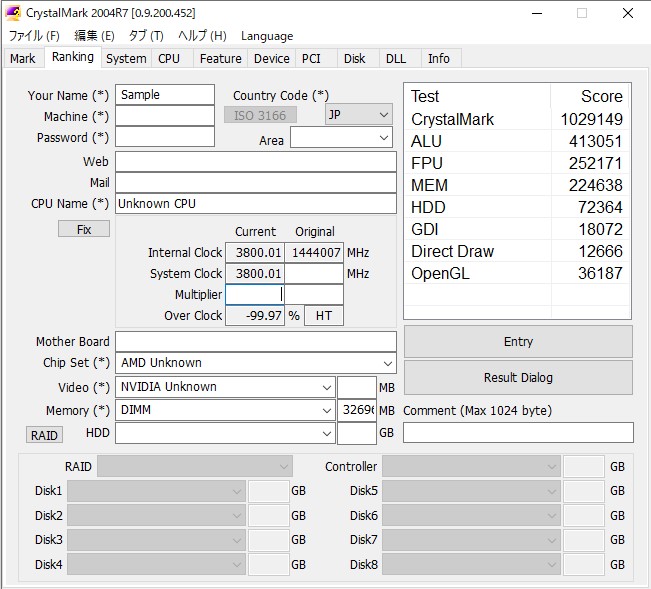This screenshot has height=589, width=651.
Task: Click the Entry button
Action: 518,342
